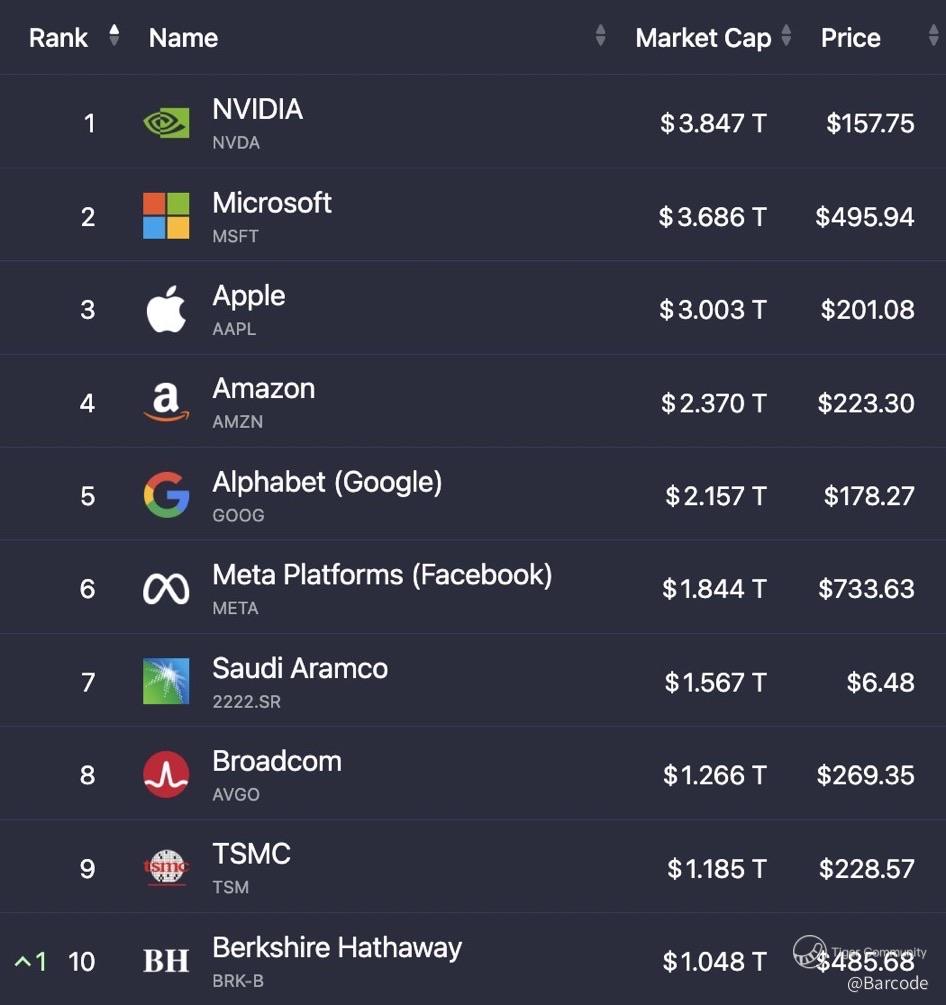Click the Apple logo icon
The width and height of the screenshot is (946, 1005).
(166, 309)
